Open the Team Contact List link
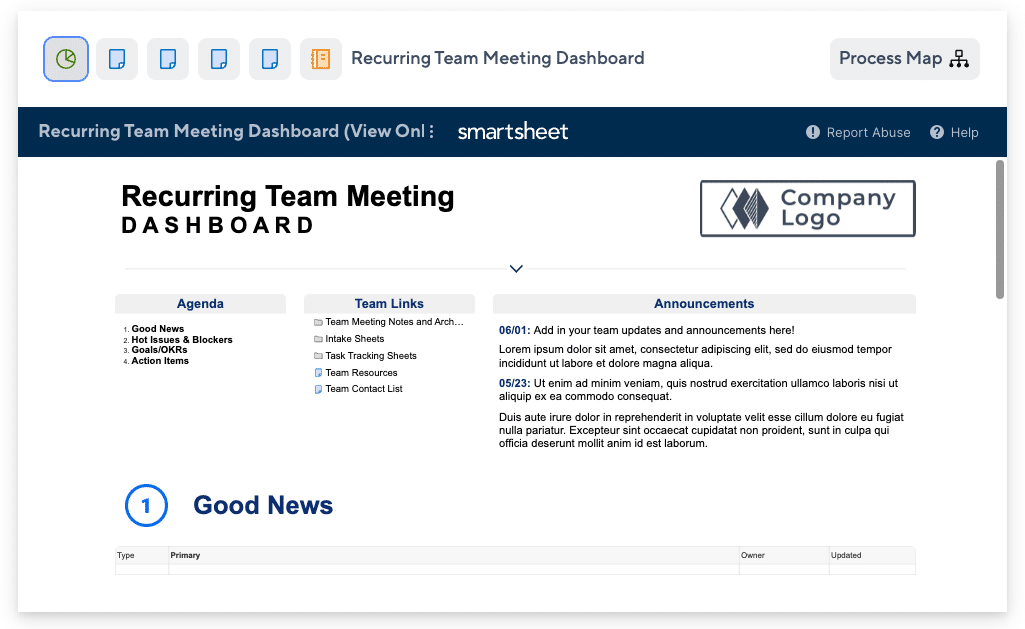 pyautogui.click(x=363, y=388)
